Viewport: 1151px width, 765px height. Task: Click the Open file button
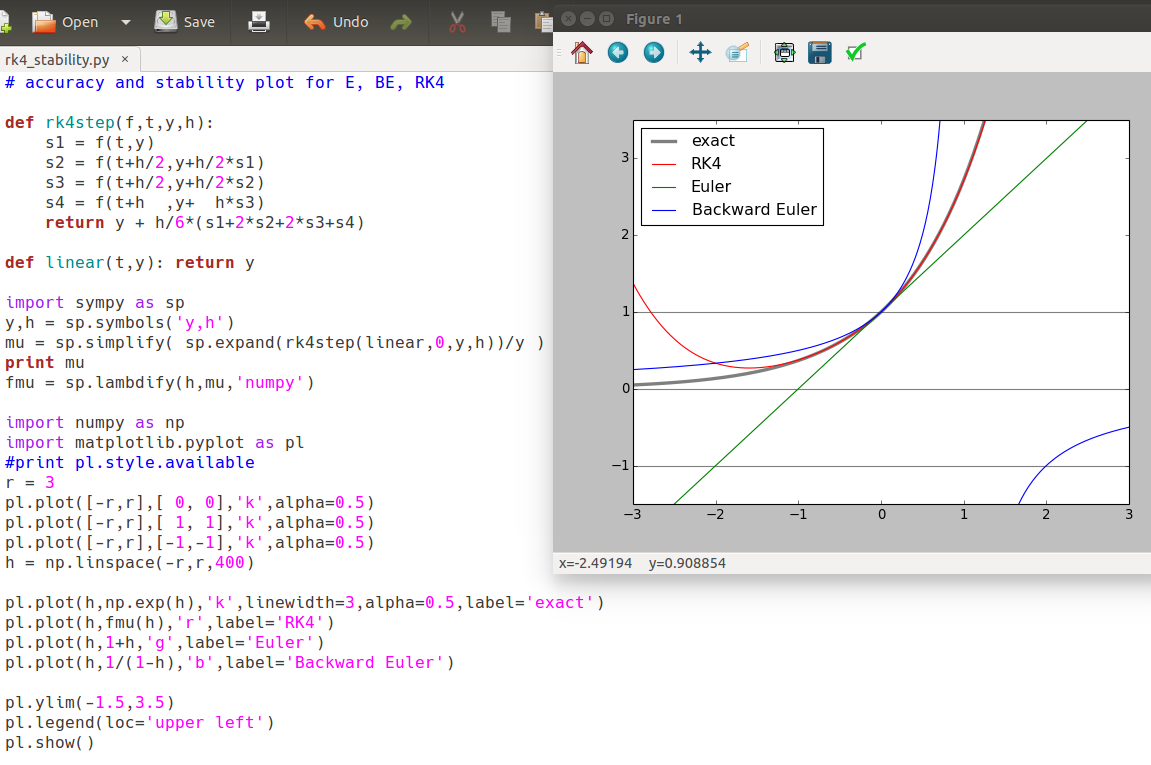pos(65,22)
